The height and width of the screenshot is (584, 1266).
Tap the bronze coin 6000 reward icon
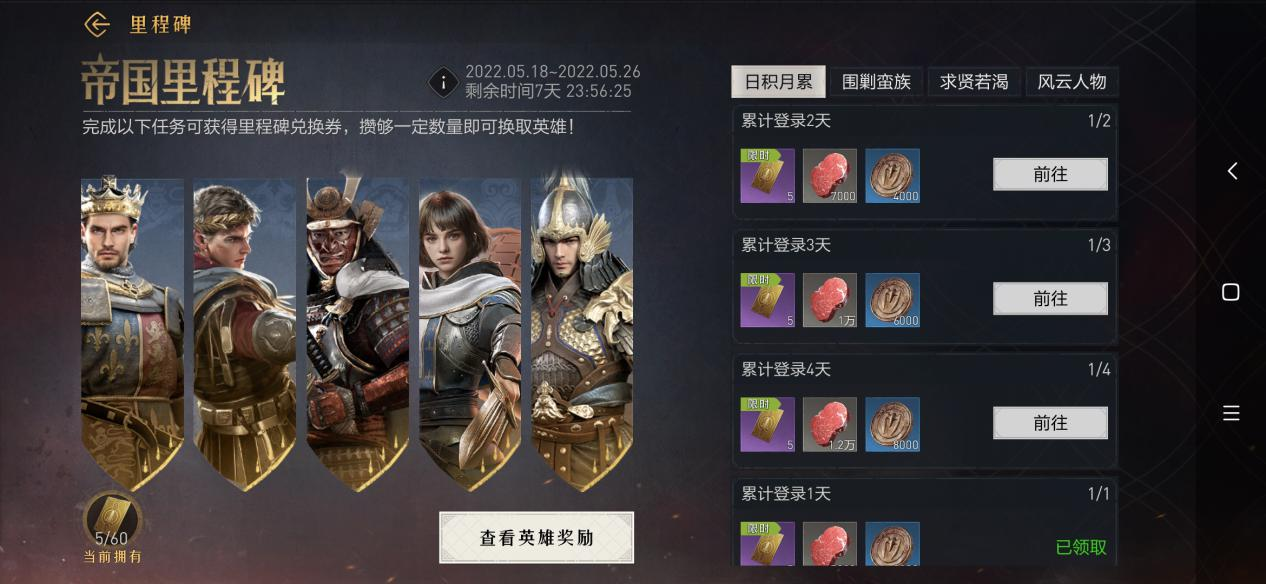click(892, 300)
